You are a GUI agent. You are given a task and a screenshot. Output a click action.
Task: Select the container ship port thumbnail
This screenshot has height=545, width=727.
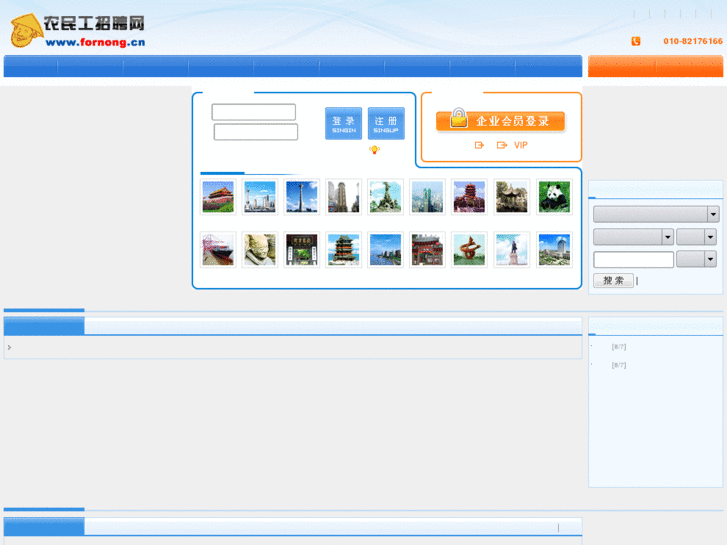coord(218,250)
